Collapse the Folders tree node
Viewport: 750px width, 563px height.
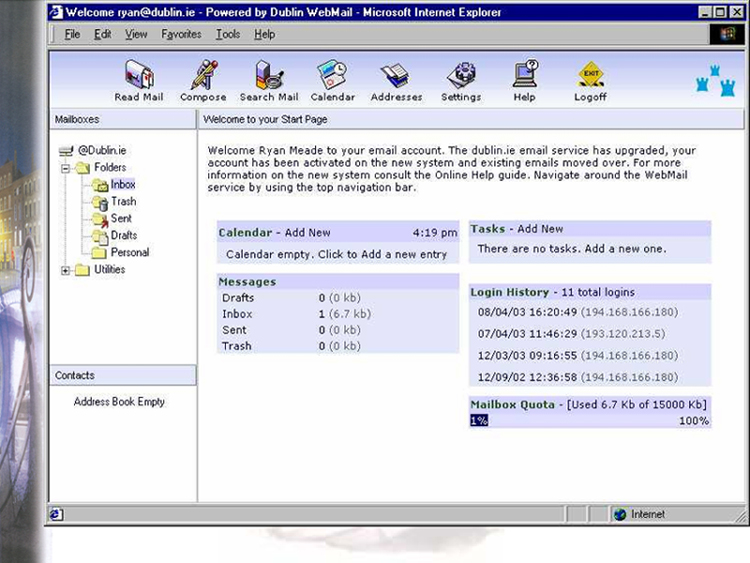pyautogui.click(x=66, y=168)
